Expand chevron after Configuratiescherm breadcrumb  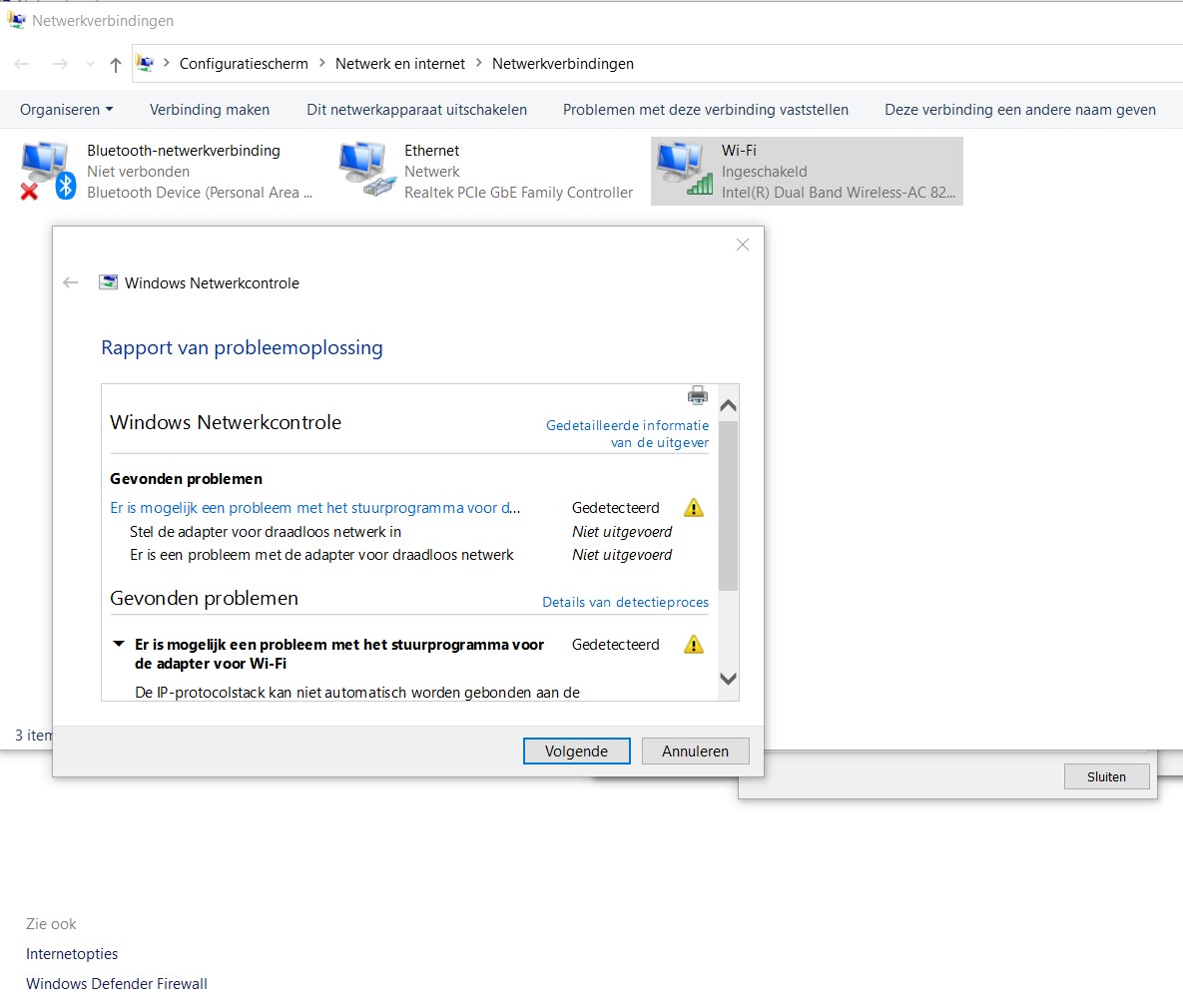pos(322,64)
